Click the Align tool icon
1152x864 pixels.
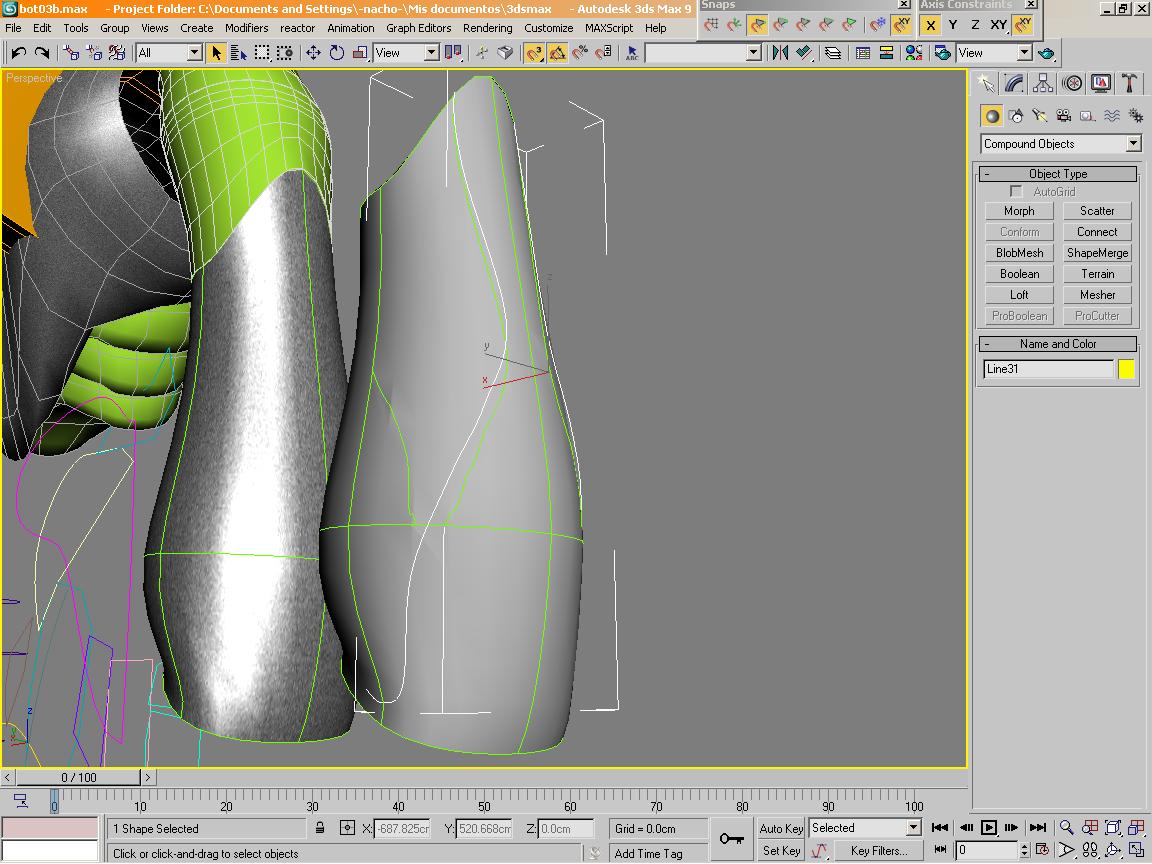pyautogui.click(x=804, y=53)
